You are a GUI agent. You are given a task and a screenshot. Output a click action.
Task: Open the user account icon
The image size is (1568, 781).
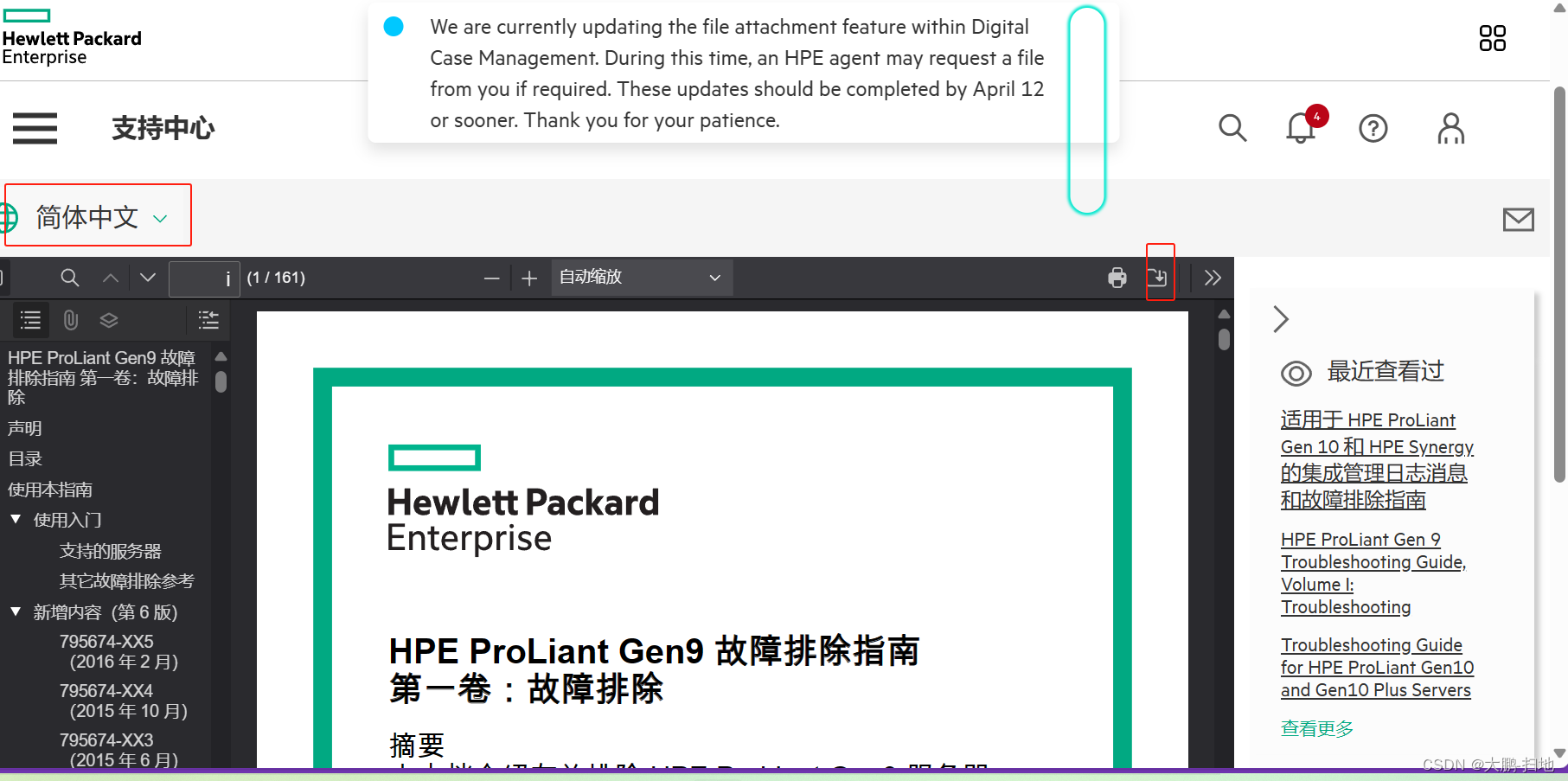(1450, 128)
